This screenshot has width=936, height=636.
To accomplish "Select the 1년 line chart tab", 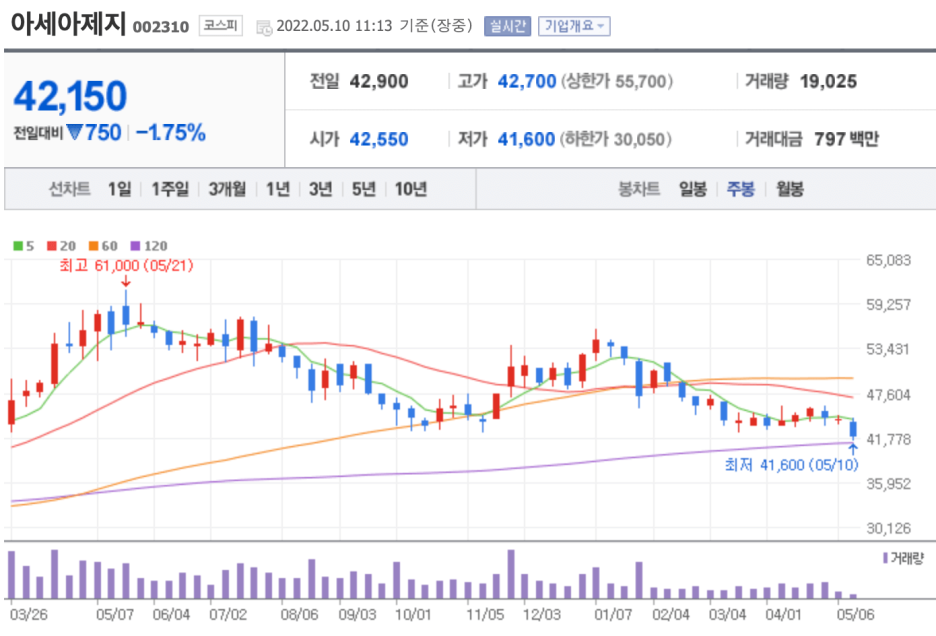I will point(278,189).
